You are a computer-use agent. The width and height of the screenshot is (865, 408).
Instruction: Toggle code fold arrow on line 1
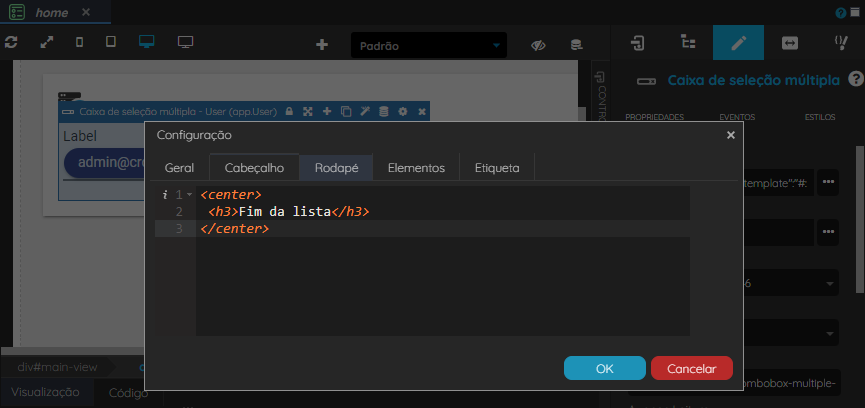pyautogui.click(x=189, y=195)
